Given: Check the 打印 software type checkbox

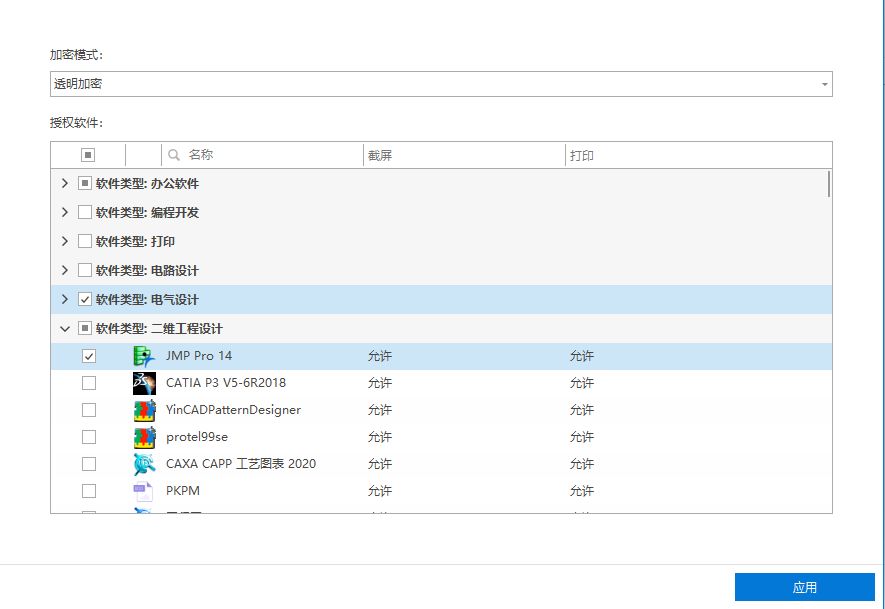Looking at the screenshot, I should click(x=85, y=242).
